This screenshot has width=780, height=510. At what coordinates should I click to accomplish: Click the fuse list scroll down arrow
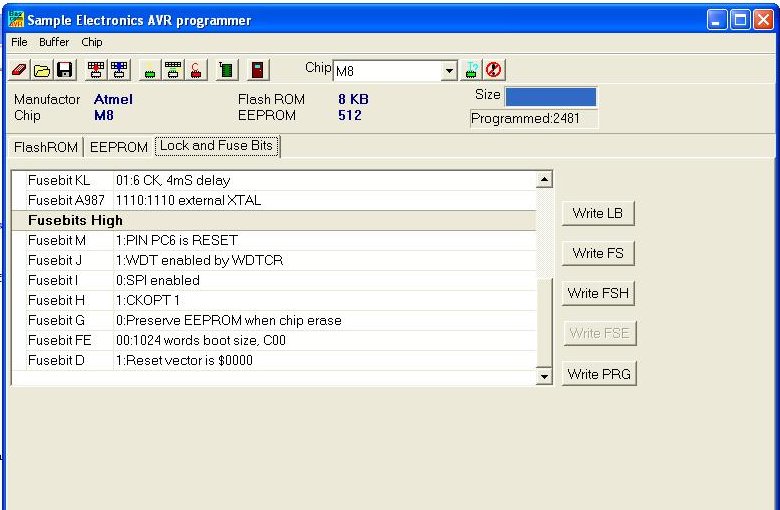point(544,376)
